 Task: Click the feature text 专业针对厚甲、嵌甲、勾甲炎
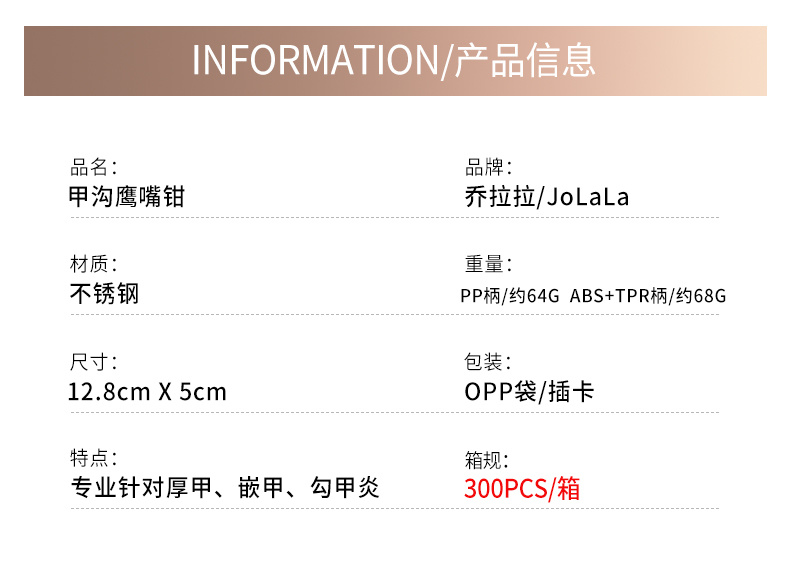[224, 489]
